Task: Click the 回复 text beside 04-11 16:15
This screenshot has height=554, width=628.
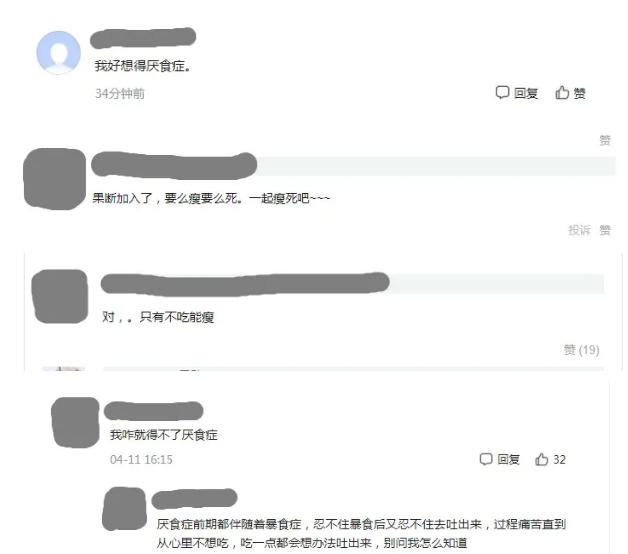Action: click(x=509, y=459)
